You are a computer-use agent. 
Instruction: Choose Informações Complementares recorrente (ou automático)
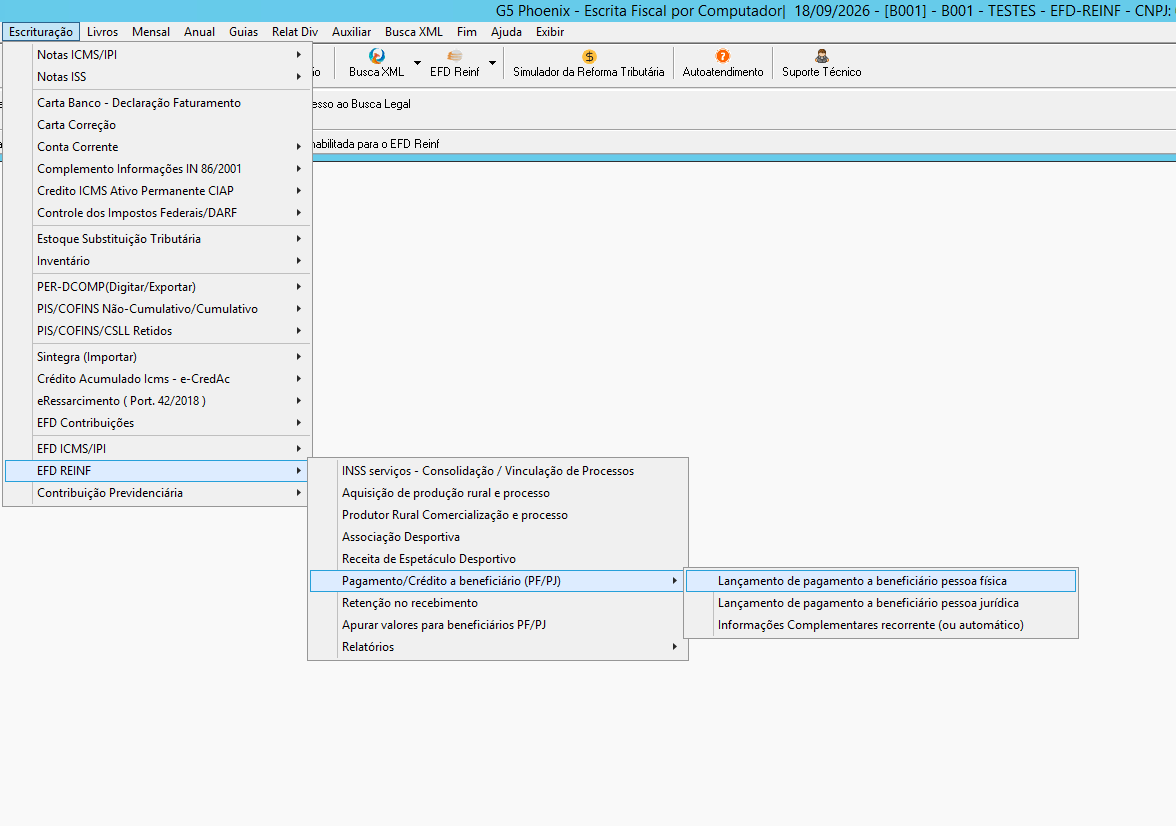click(881, 625)
